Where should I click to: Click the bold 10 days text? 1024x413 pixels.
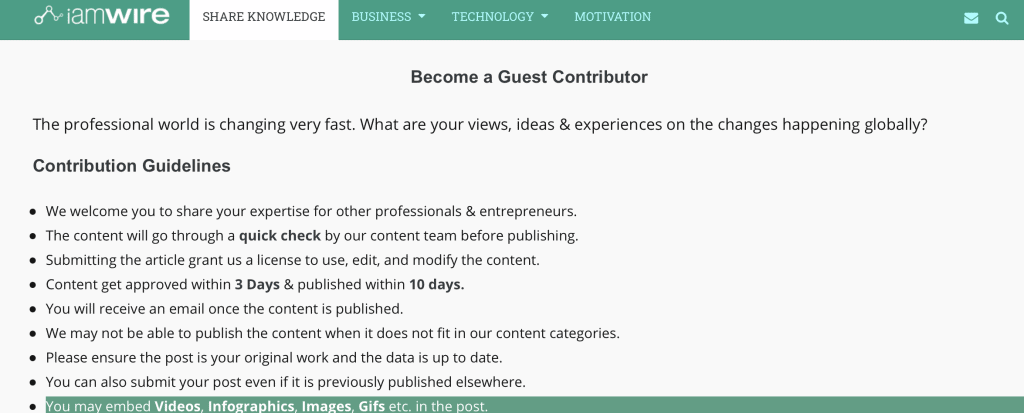coord(436,284)
